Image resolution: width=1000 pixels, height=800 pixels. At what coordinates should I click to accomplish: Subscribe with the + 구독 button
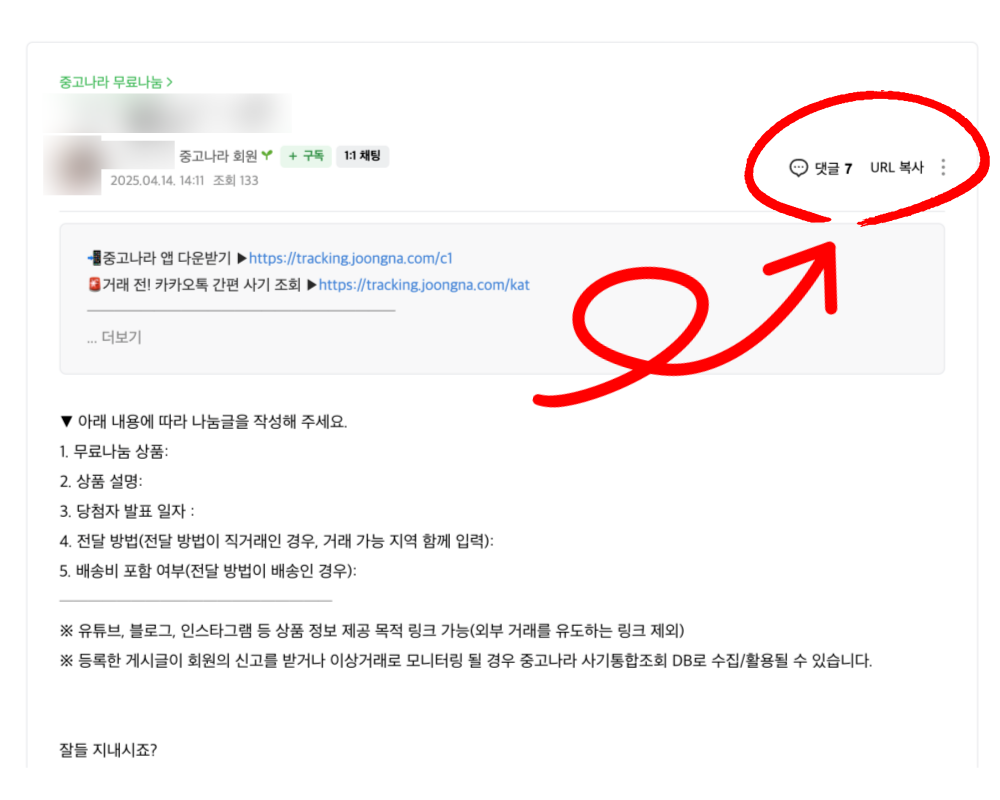pyautogui.click(x=306, y=156)
